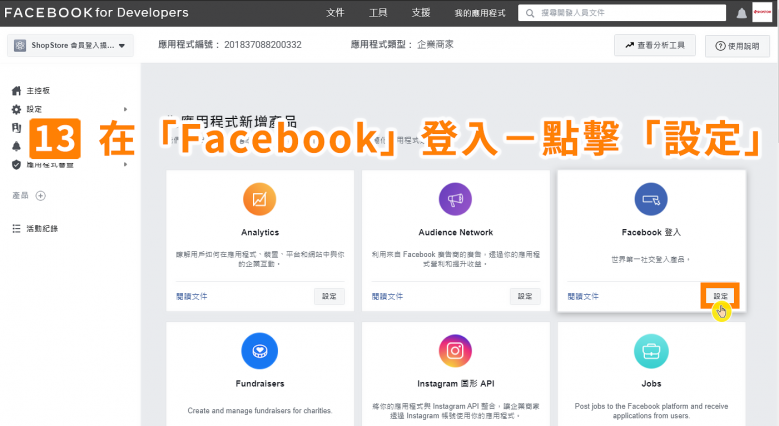Click the app review shield icon
The width and height of the screenshot is (779, 426).
coord(16,165)
